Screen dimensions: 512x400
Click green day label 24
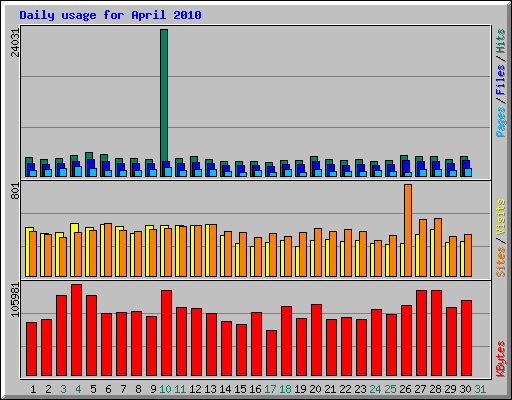click(x=375, y=389)
